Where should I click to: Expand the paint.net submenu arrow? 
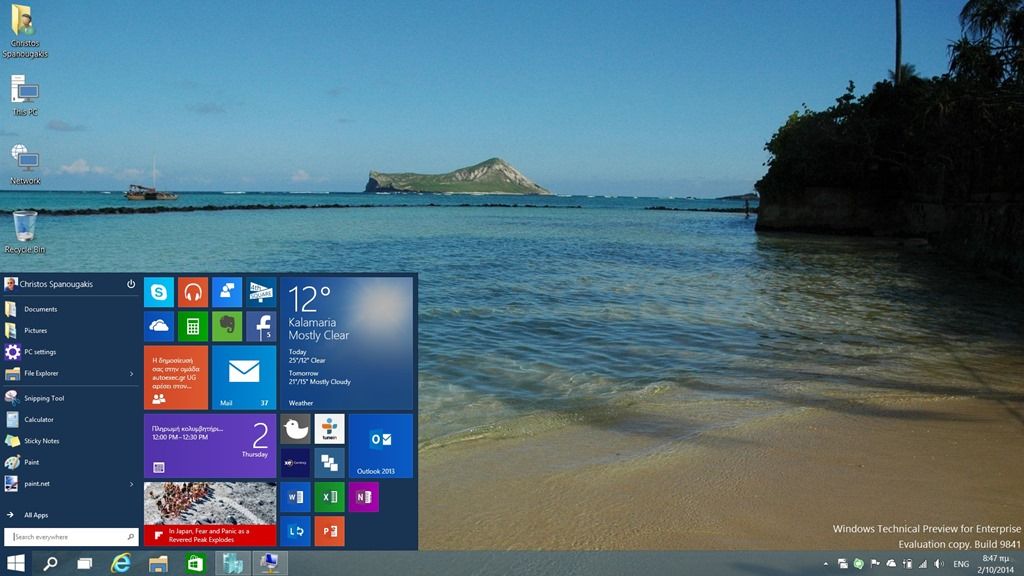pyautogui.click(x=132, y=484)
